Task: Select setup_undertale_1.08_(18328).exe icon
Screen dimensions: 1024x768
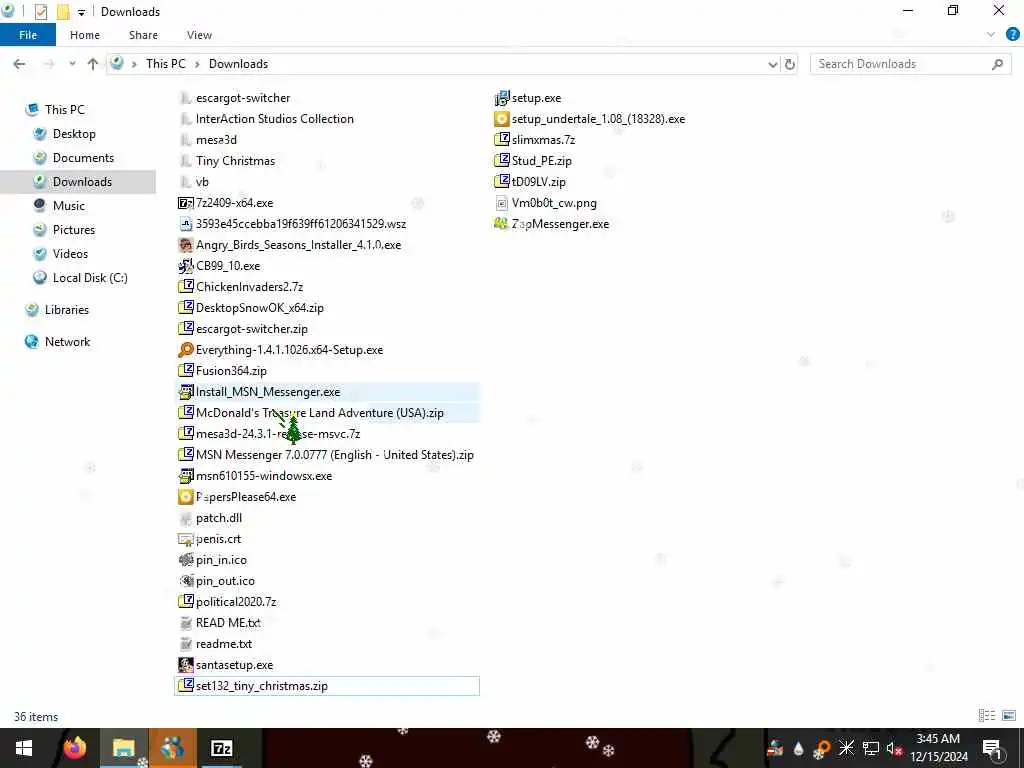Action: [x=502, y=119]
